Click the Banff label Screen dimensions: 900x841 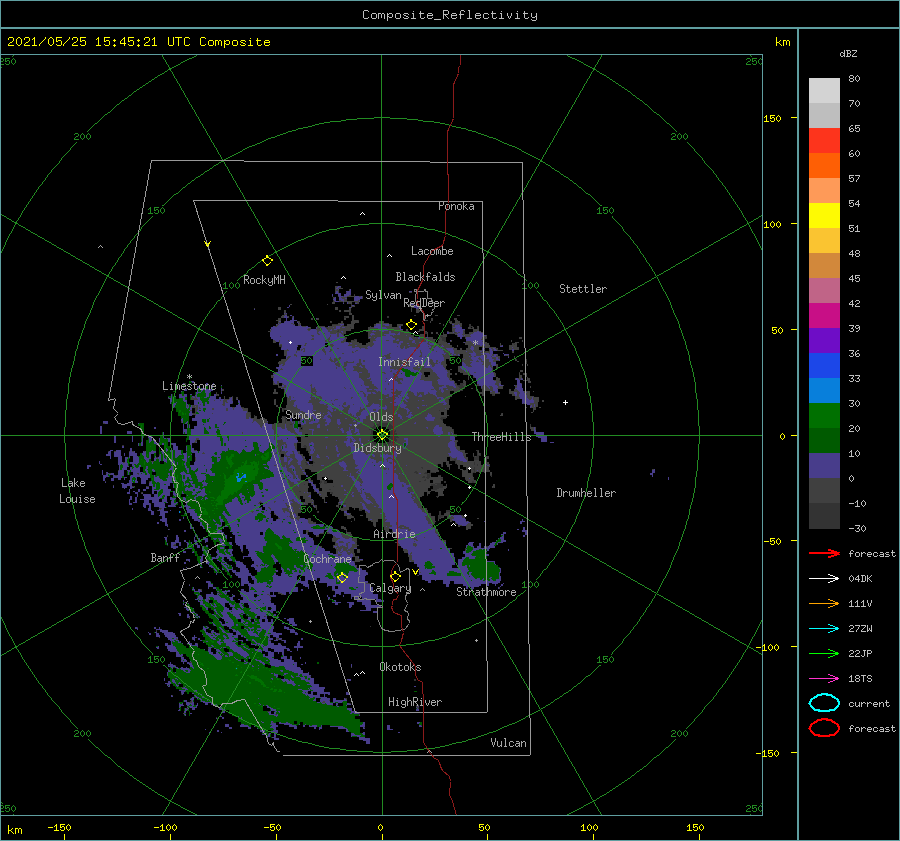click(165, 557)
